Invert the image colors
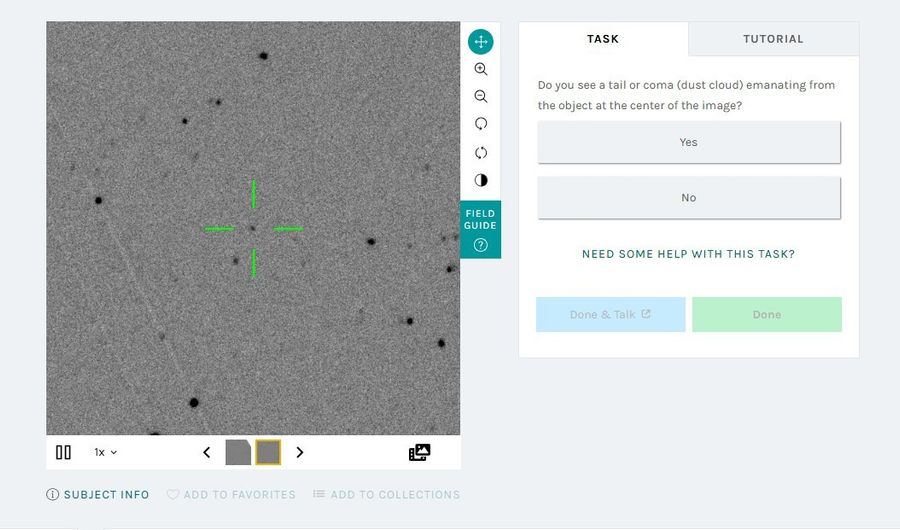 pos(481,180)
